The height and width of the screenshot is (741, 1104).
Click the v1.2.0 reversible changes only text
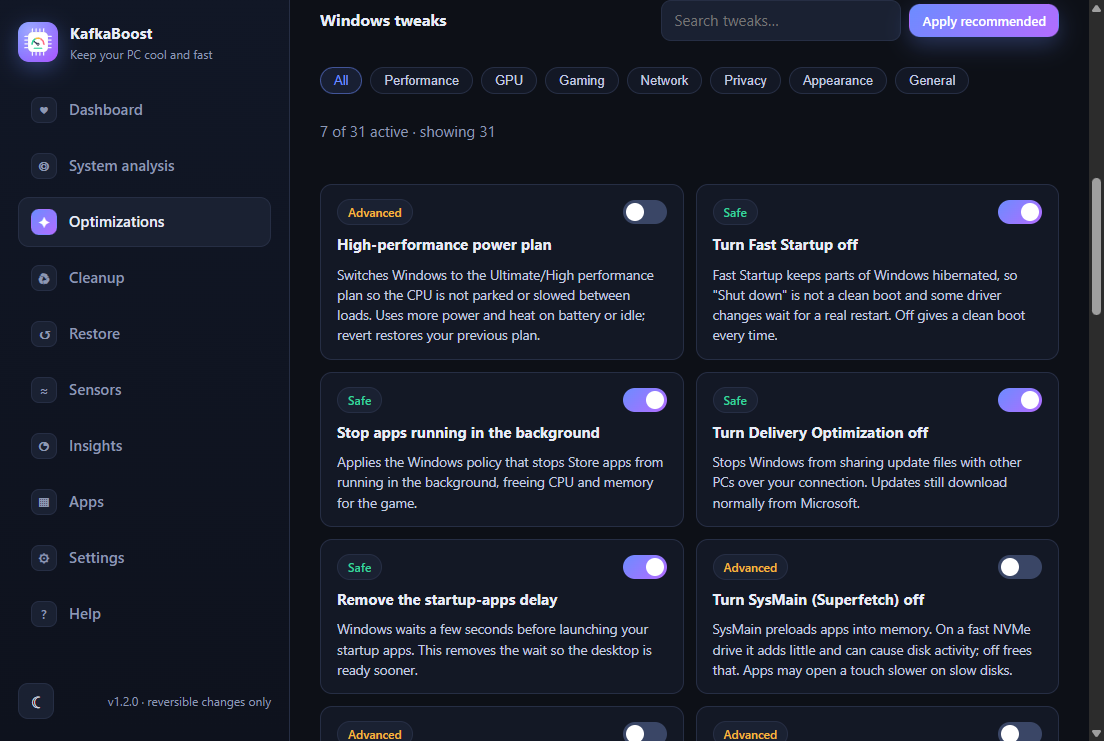tap(189, 702)
